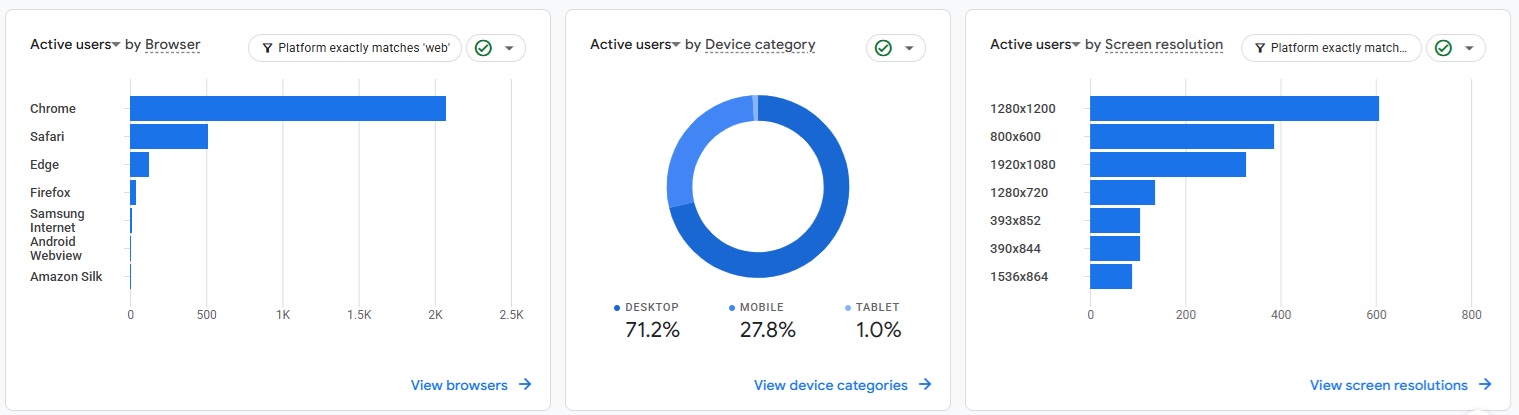
Task: Open Active users metric dropdown in Browser card
Action: tap(75, 45)
